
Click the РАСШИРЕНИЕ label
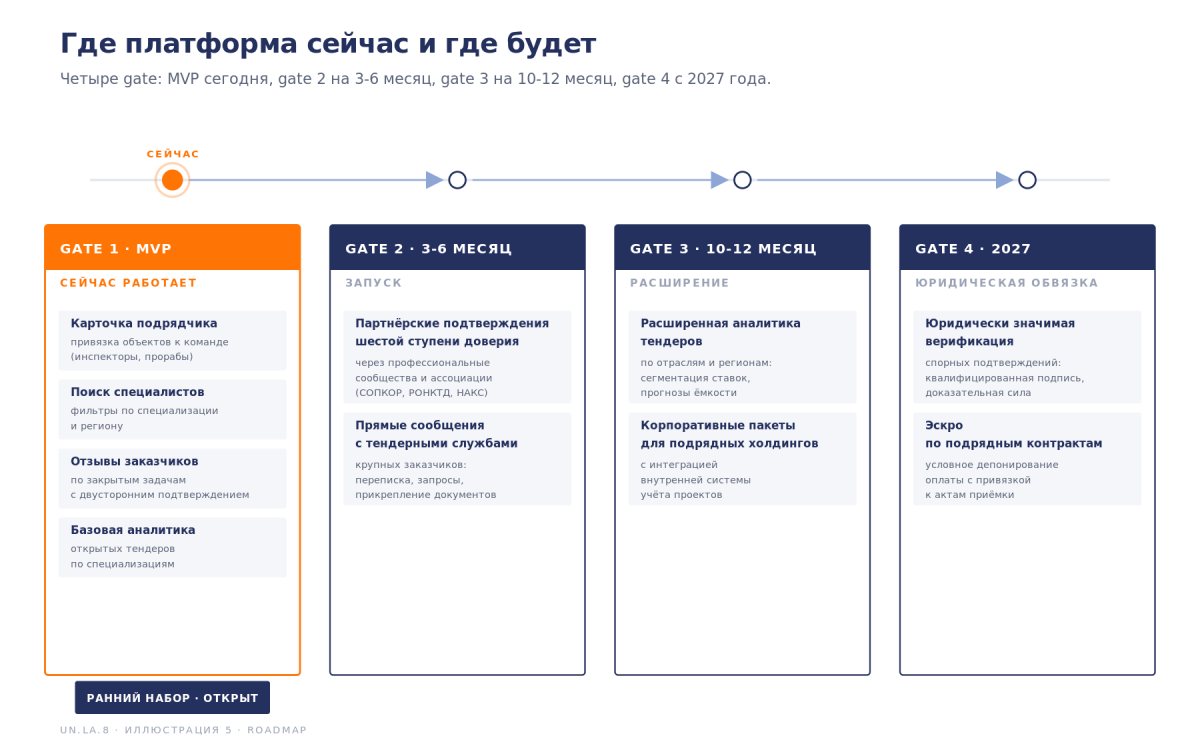coord(680,283)
